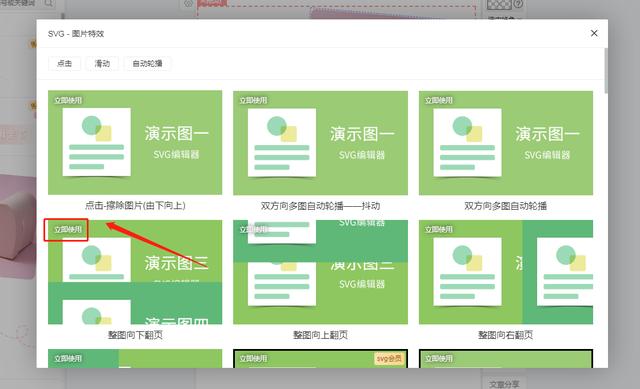
Task: Click the 整图向下翻页 caption
Action: coord(135,335)
